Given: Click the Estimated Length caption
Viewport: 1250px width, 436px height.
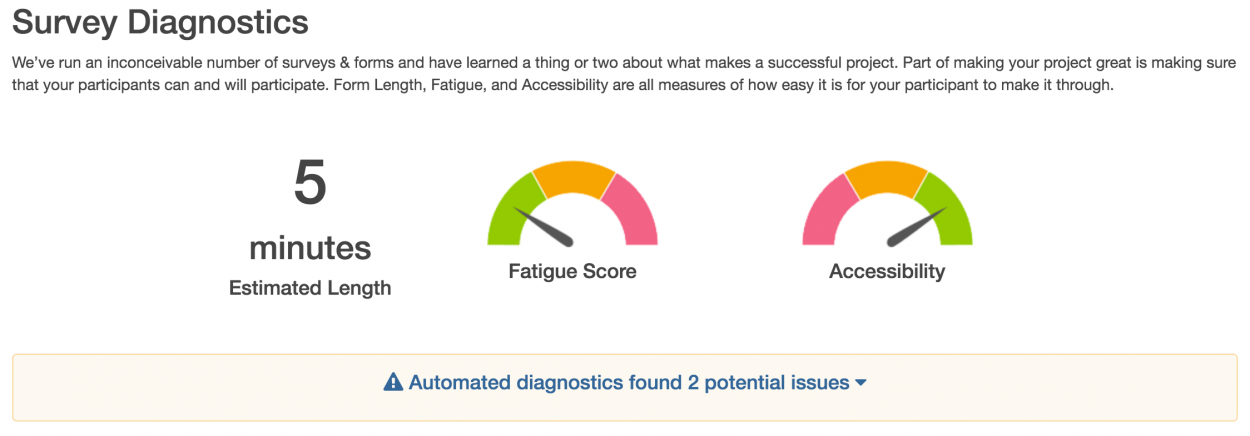Looking at the screenshot, I should (x=310, y=288).
